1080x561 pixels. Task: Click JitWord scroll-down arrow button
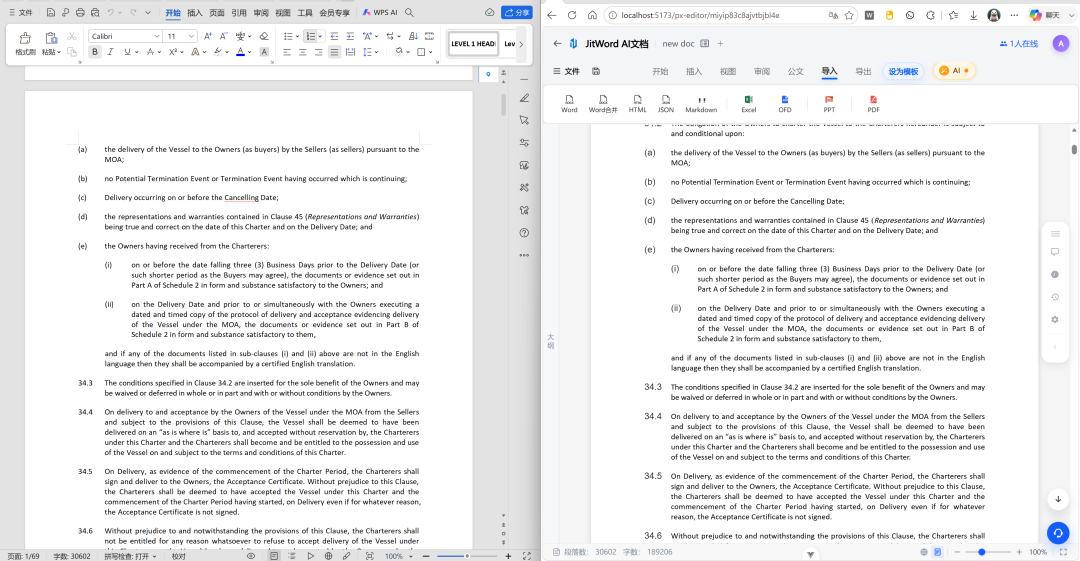[x=1058, y=498]
